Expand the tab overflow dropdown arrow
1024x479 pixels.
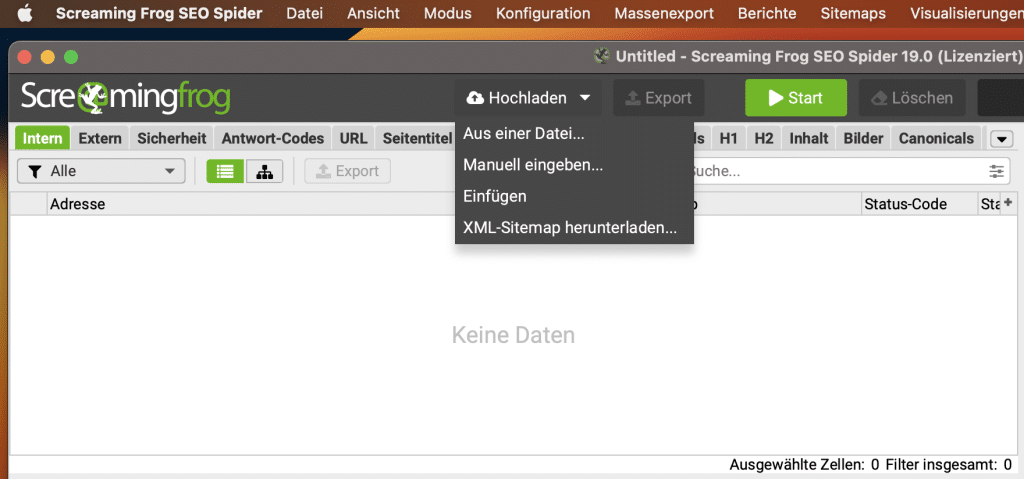pyautogui.click(x=1001, y=139)
